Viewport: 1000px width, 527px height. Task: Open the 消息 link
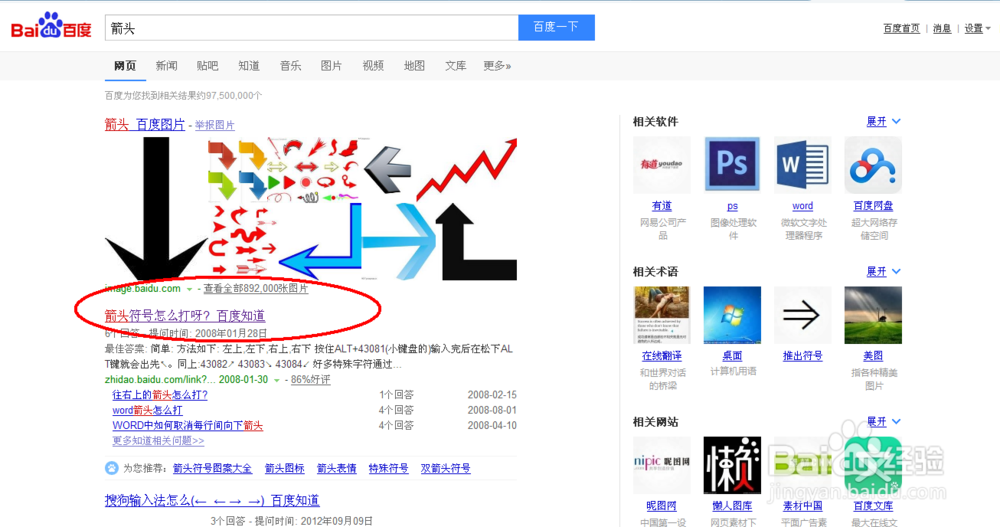(942, 28)
